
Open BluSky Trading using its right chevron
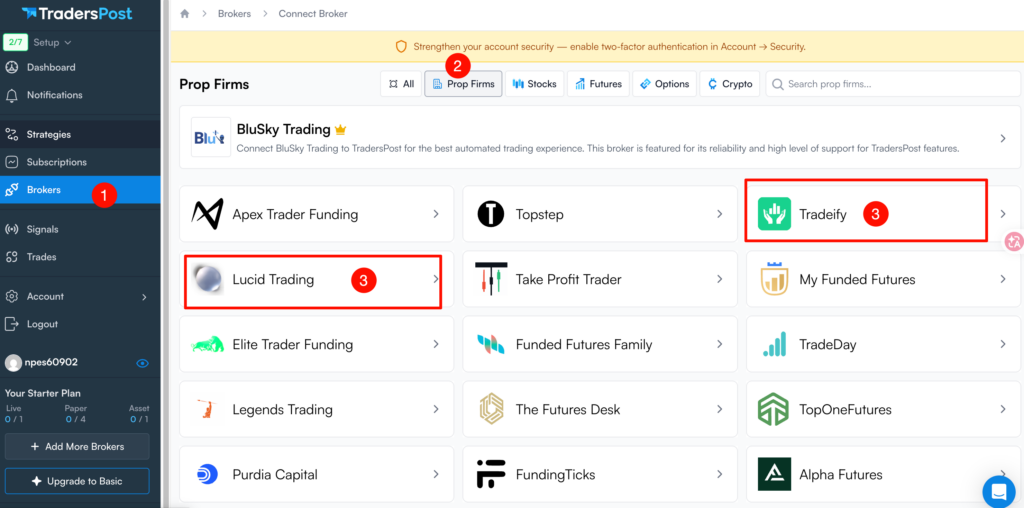1002,138
